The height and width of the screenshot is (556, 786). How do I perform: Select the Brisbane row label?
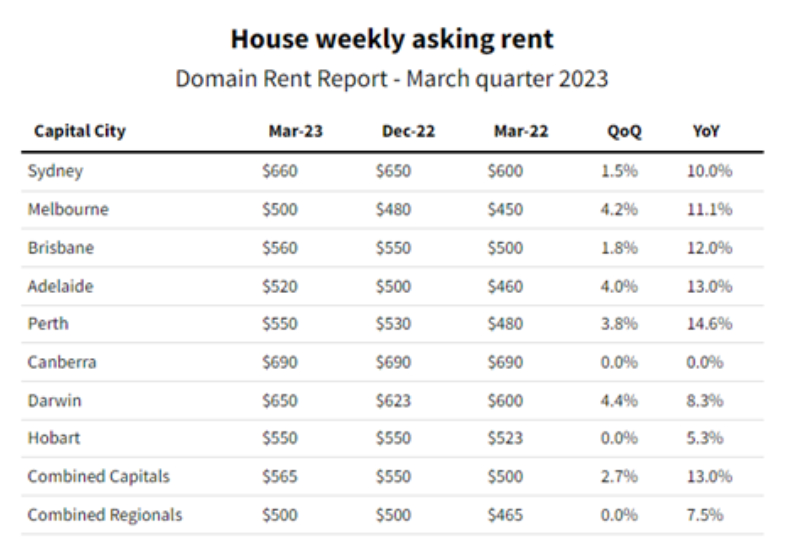tap(62, 248)
